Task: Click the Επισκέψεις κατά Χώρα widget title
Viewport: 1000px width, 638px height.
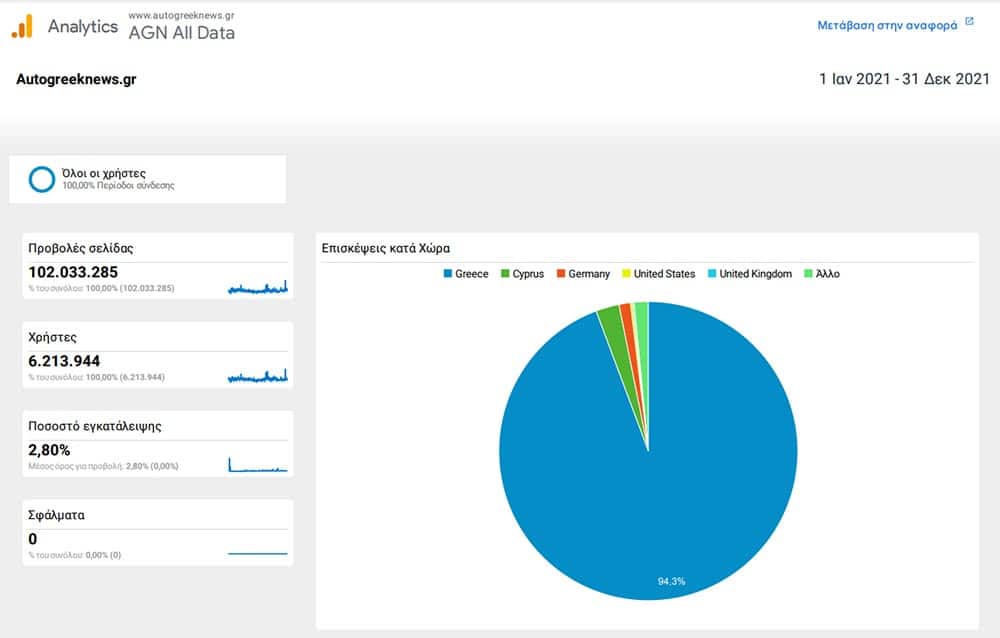Action: [x=385, y=248]
